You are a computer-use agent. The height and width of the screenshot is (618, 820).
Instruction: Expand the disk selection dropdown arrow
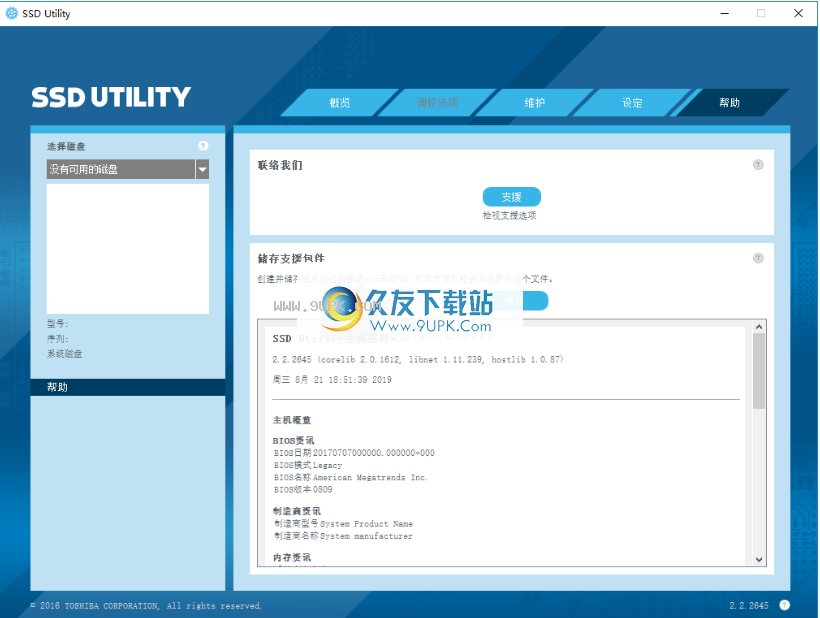tap(202, 169)
